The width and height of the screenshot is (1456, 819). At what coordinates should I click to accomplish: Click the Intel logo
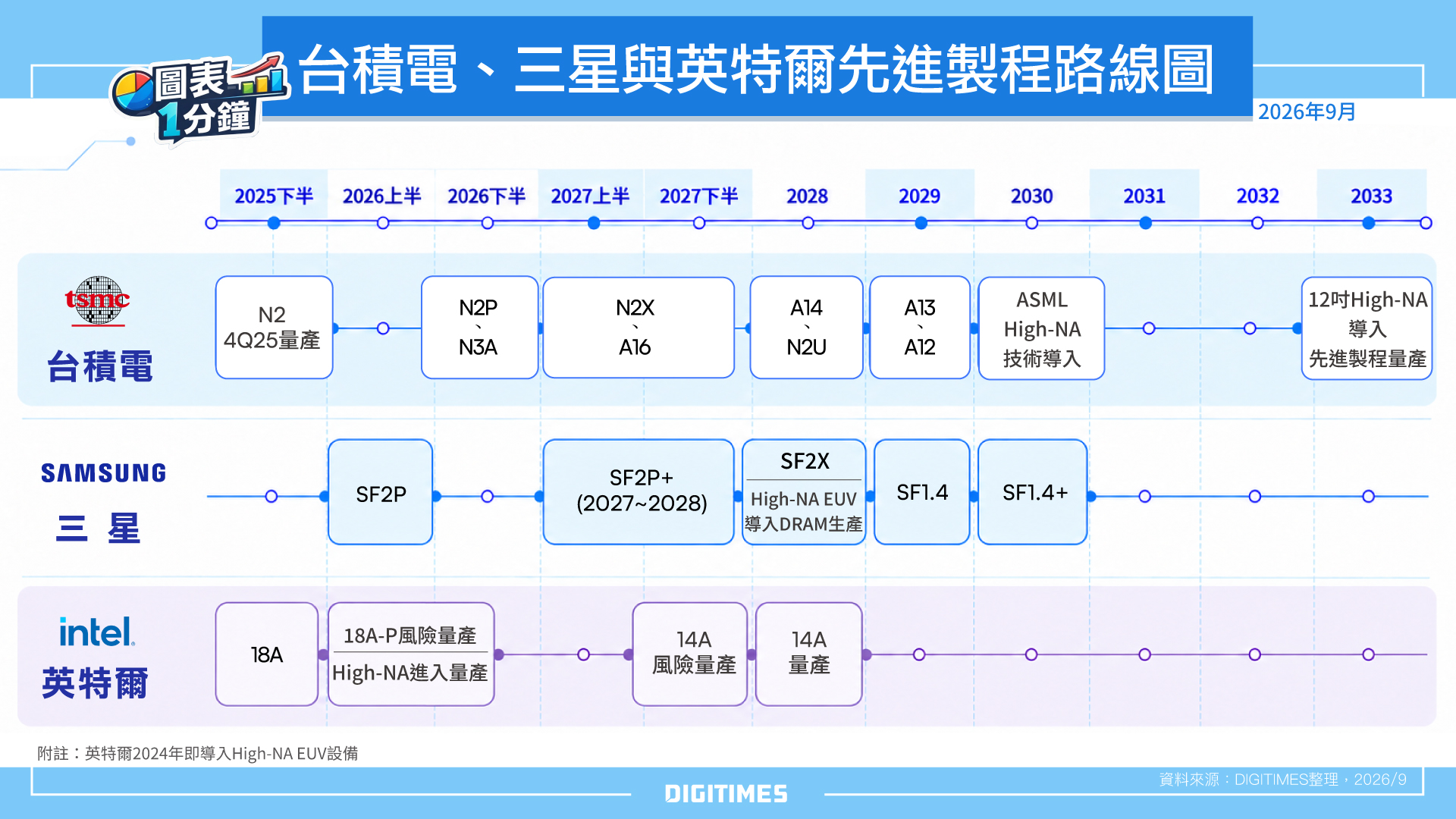point(97,632)
